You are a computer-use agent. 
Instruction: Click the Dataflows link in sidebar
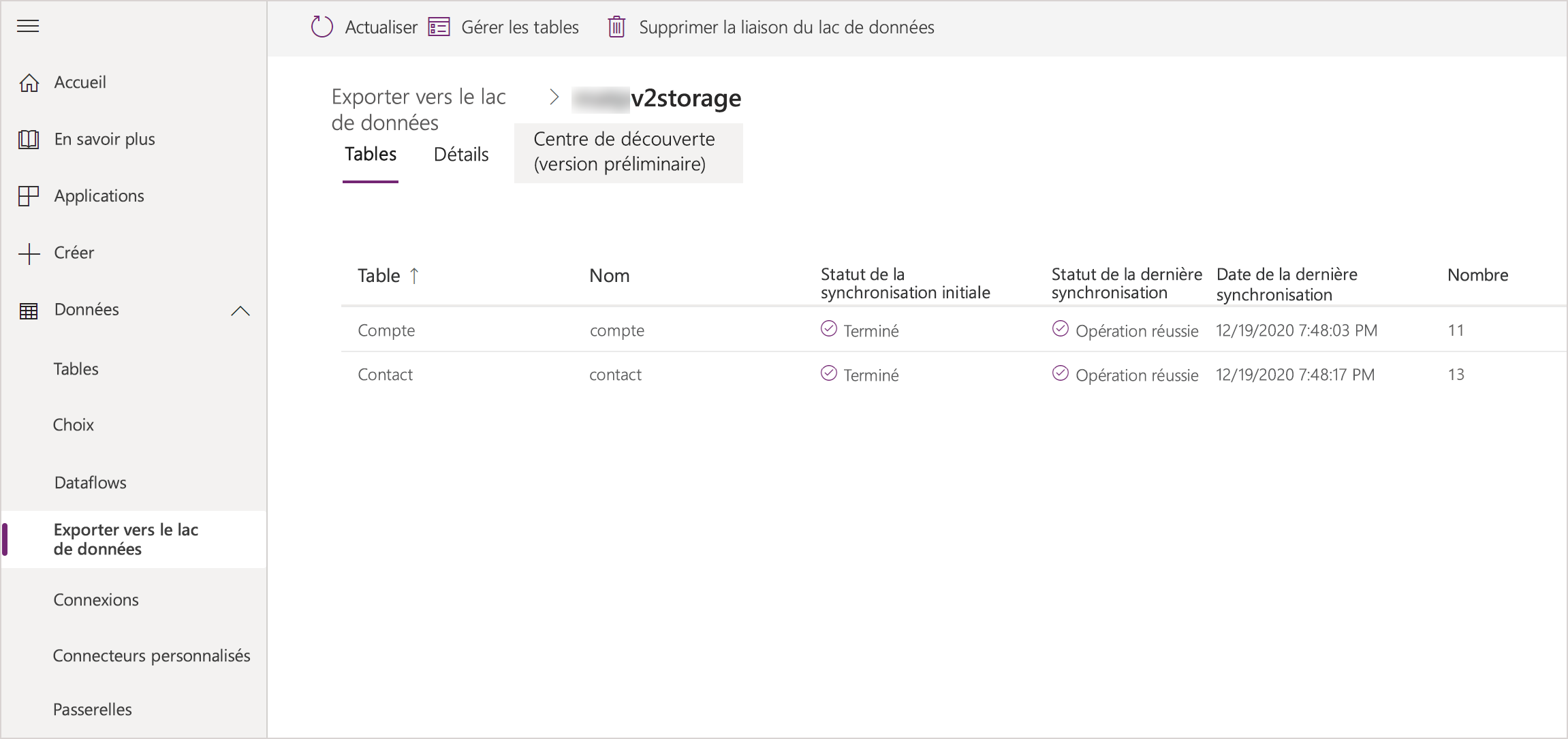tap(91, 482)
